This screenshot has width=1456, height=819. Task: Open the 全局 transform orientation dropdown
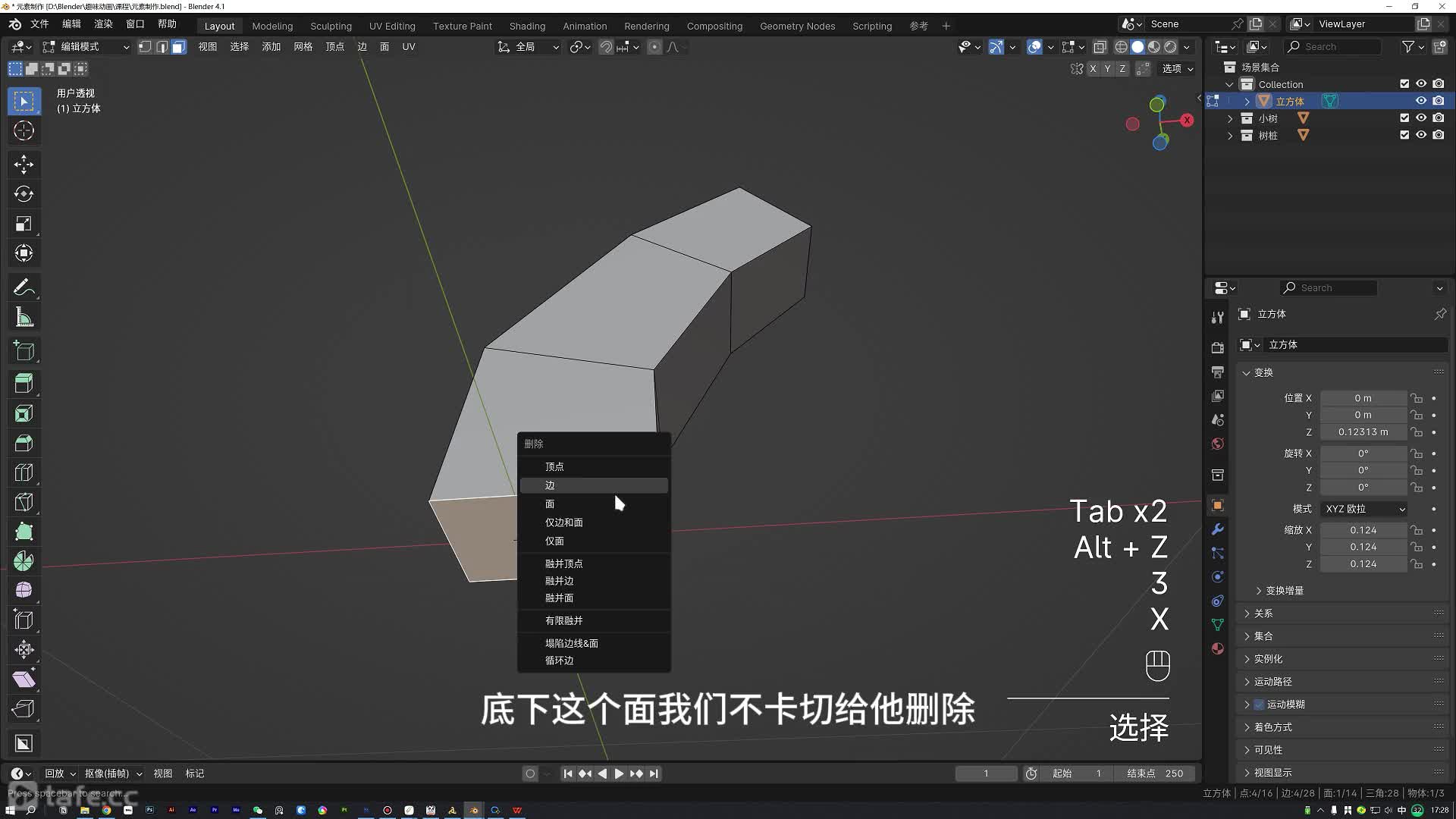click(x=529, y=47)
